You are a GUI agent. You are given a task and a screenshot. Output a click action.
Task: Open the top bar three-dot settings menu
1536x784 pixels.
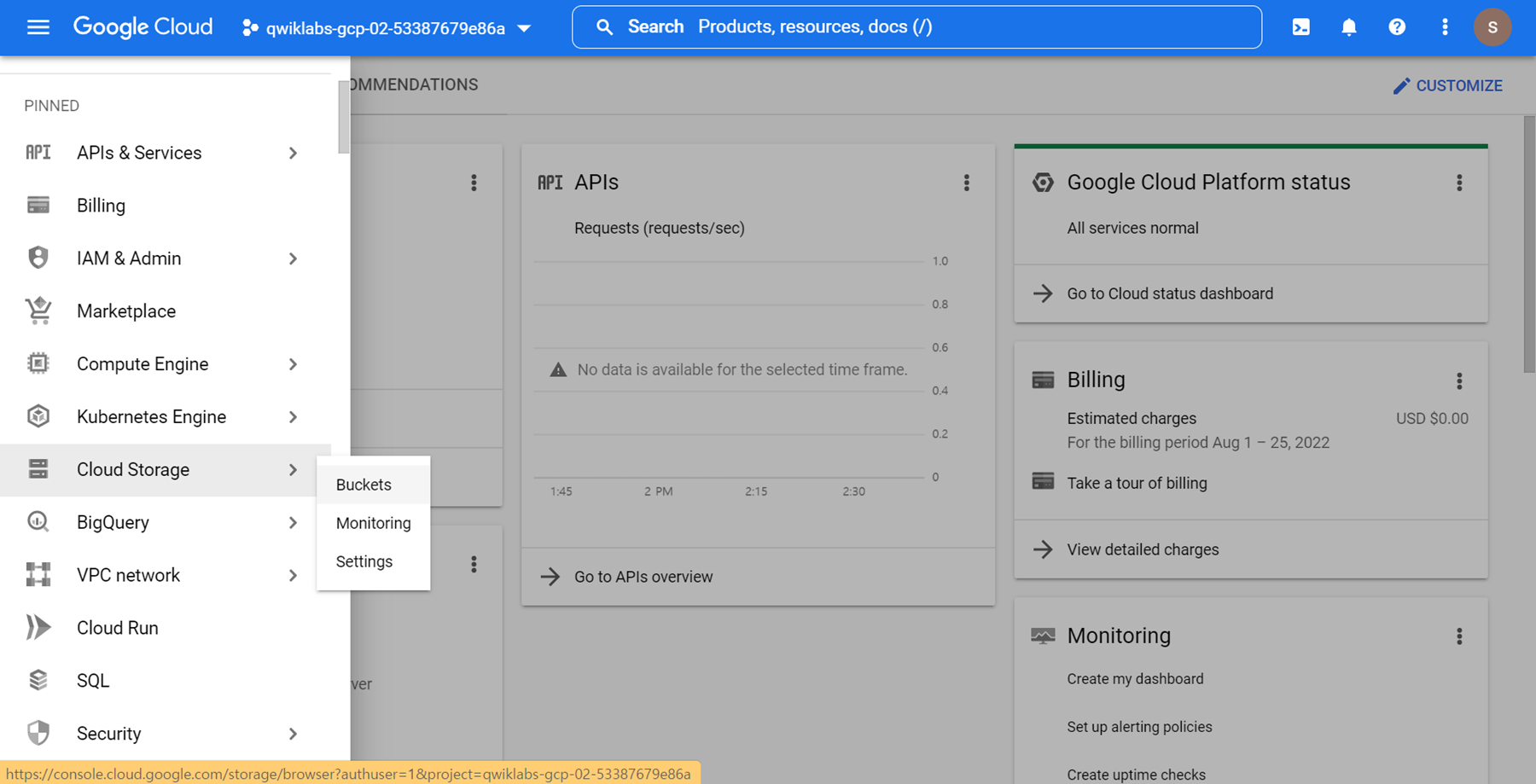[1445, 27]
